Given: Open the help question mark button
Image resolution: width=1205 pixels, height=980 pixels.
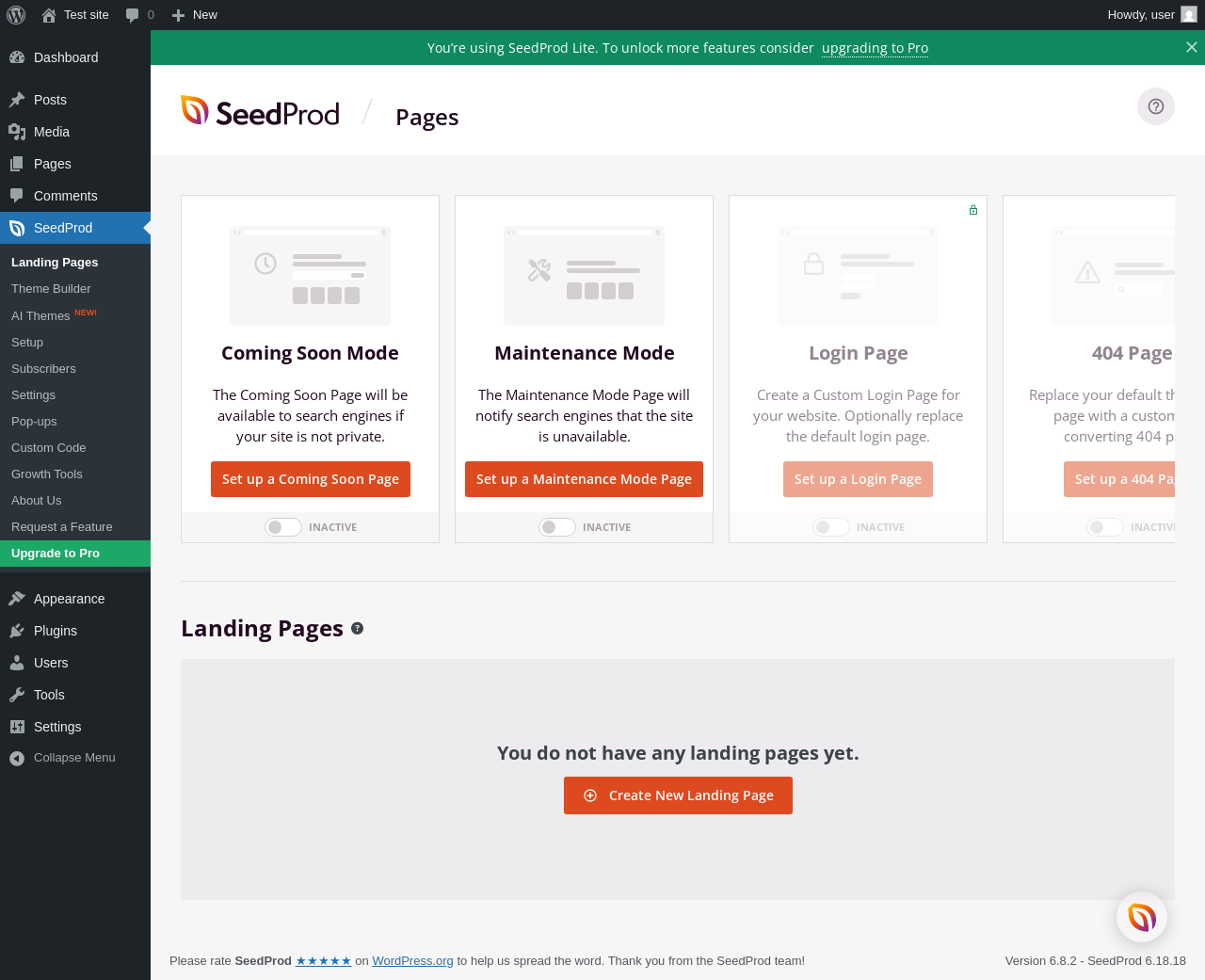Looking at the screenshot, I should [1156, 106].
